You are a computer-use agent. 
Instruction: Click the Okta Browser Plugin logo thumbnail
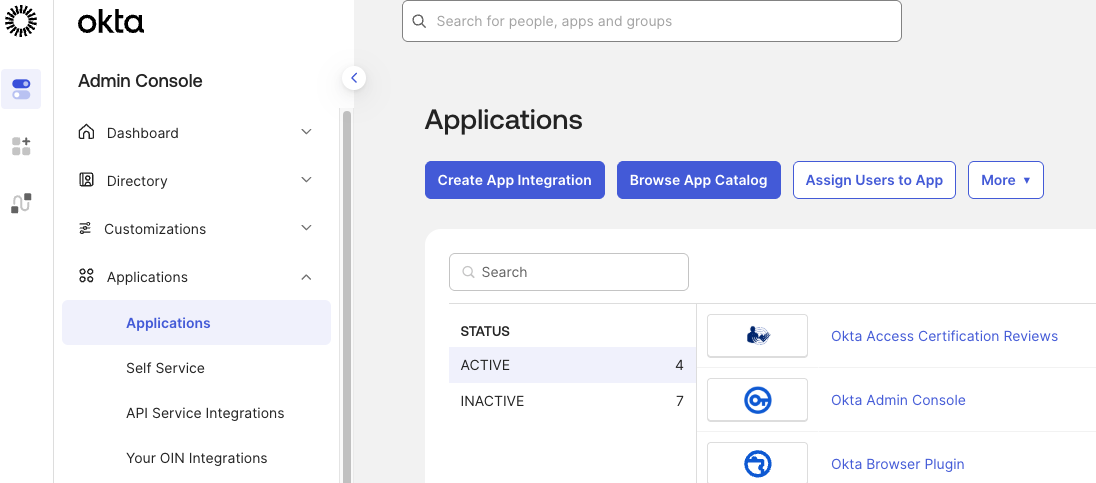pyautogui.click(x=757, y=463)
